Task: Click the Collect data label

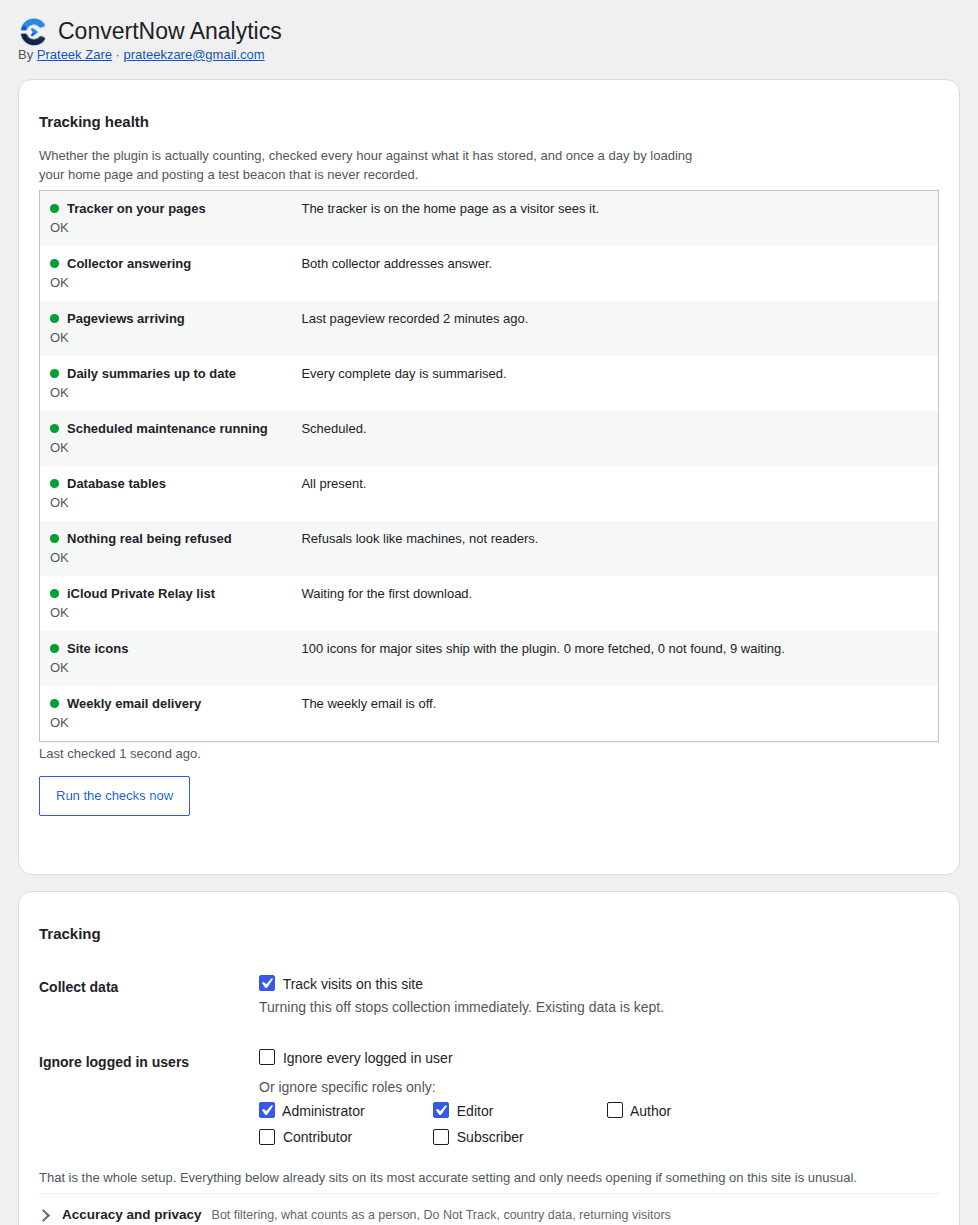Action: click(x=79, y=987)
